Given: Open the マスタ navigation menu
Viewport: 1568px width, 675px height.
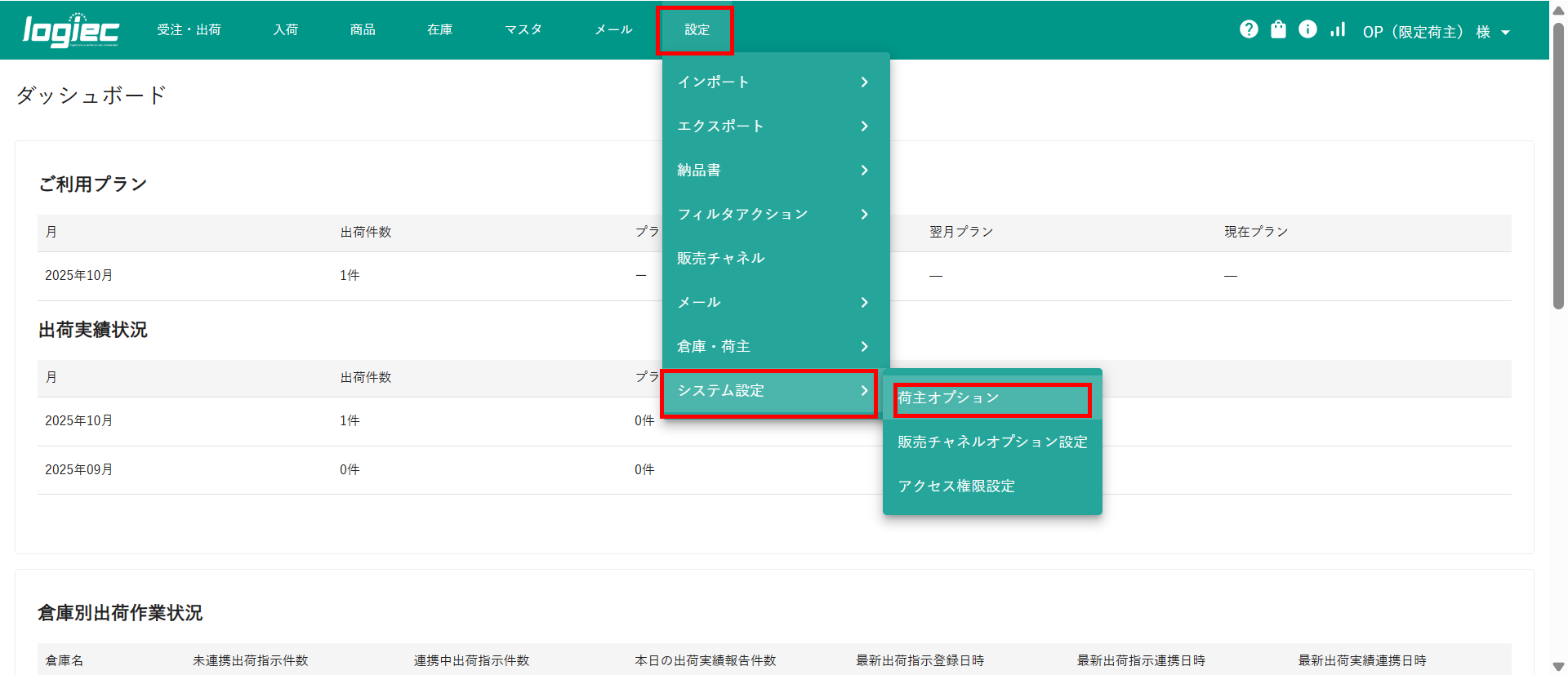Looking at the screenshot, I should (523, 29).
